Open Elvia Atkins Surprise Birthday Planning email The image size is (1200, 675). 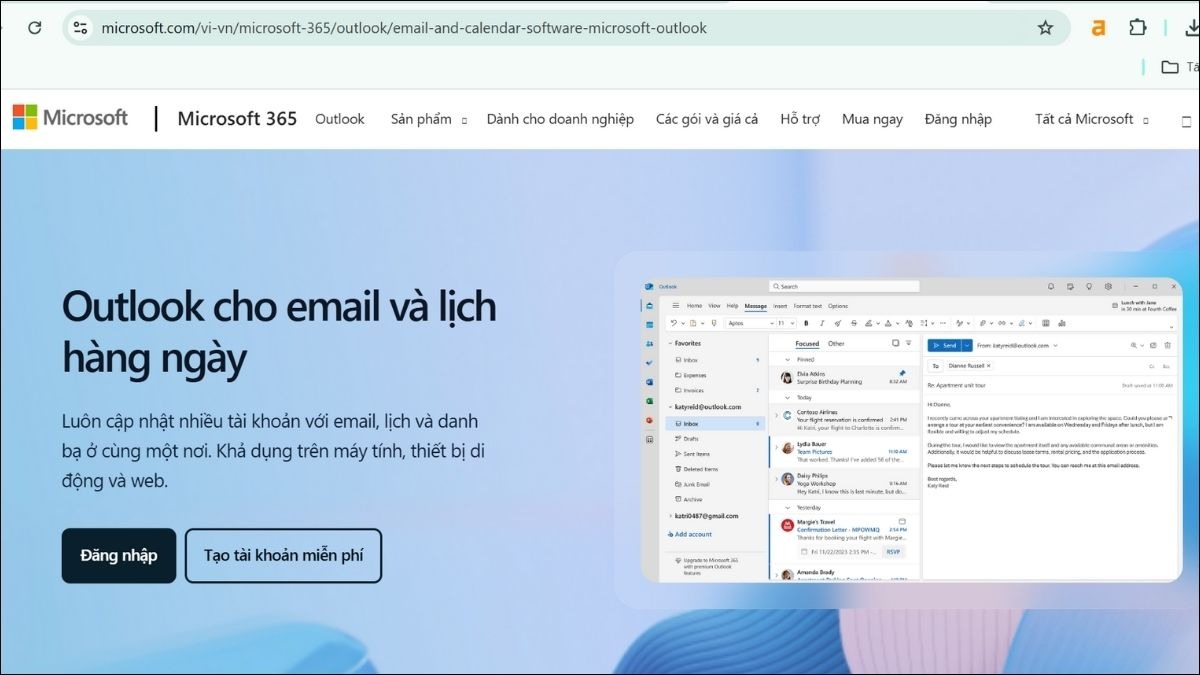coord(844,378)
